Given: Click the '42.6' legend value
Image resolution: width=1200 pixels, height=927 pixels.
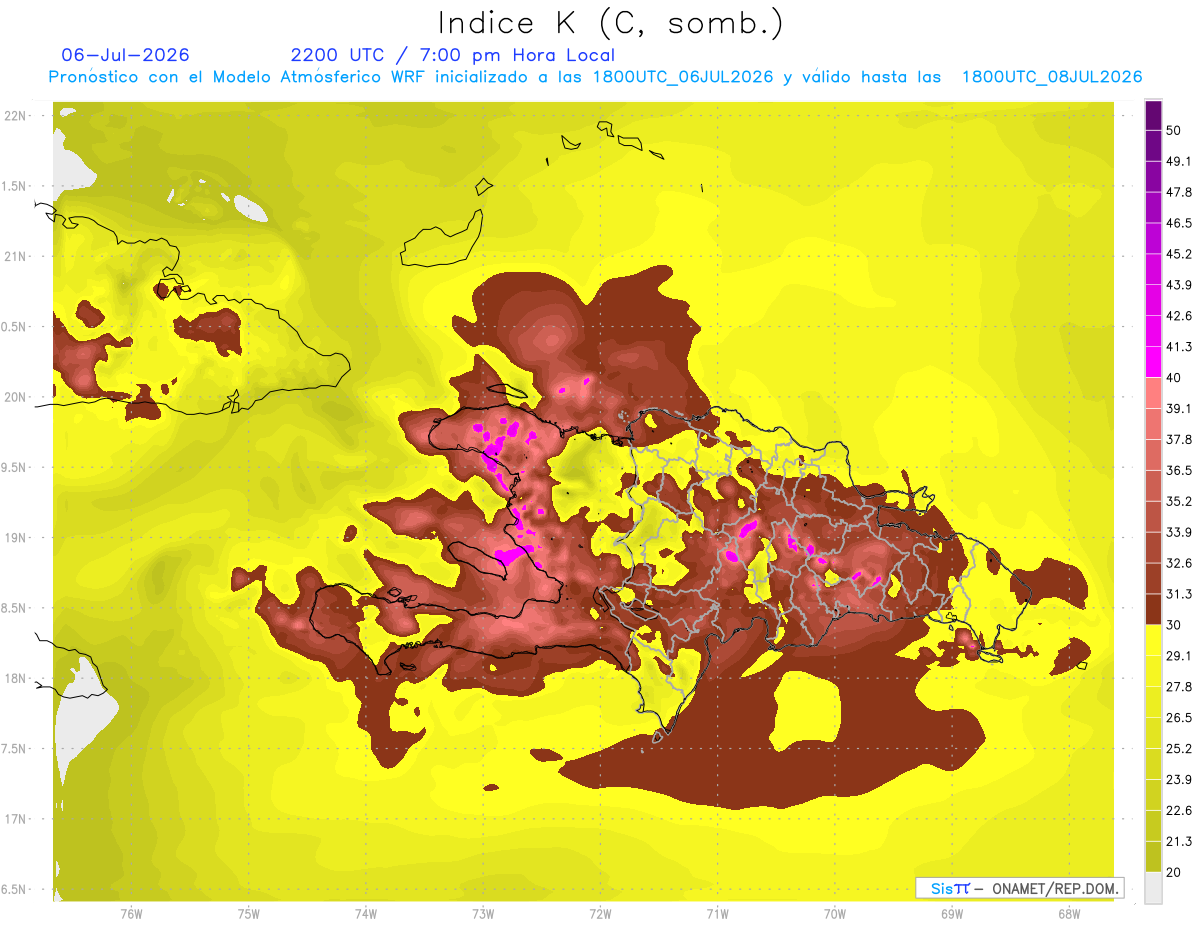Looking at the screenshot, I should pos(1179,316).
